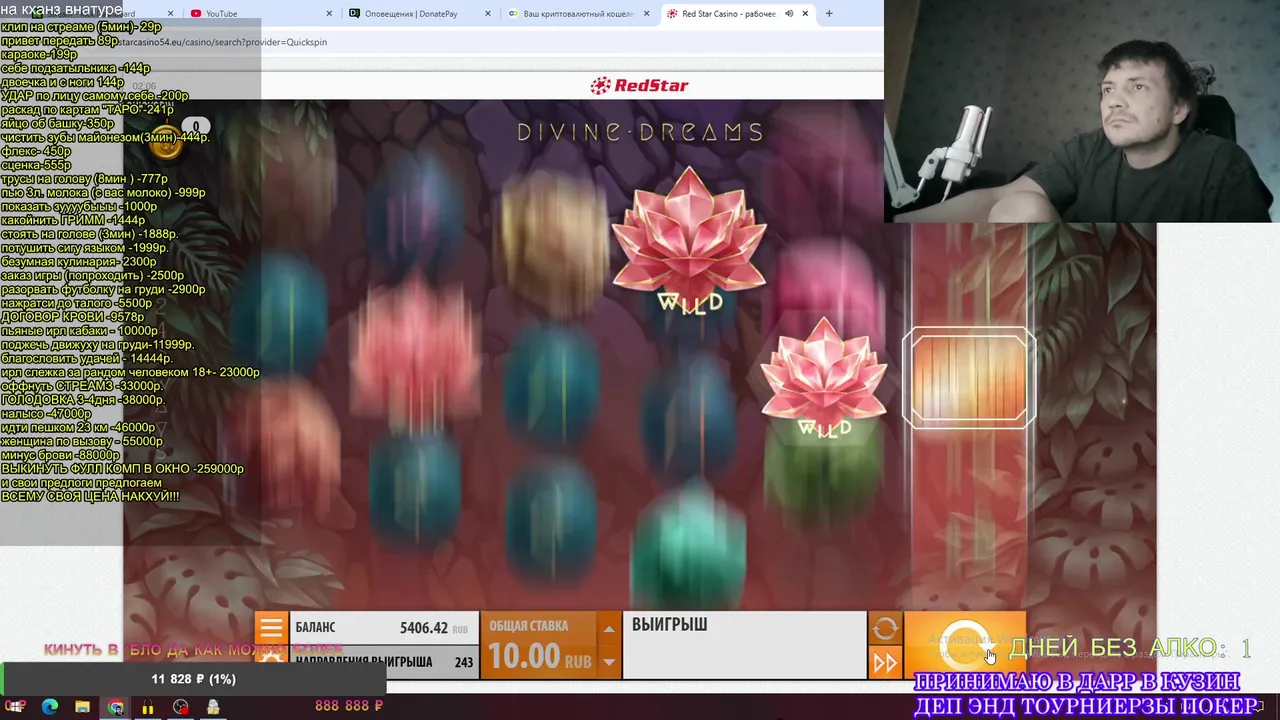Open Microsoft Edge from the taskbar
This screenshot has width=1280, height=720.
click(50, 707)
